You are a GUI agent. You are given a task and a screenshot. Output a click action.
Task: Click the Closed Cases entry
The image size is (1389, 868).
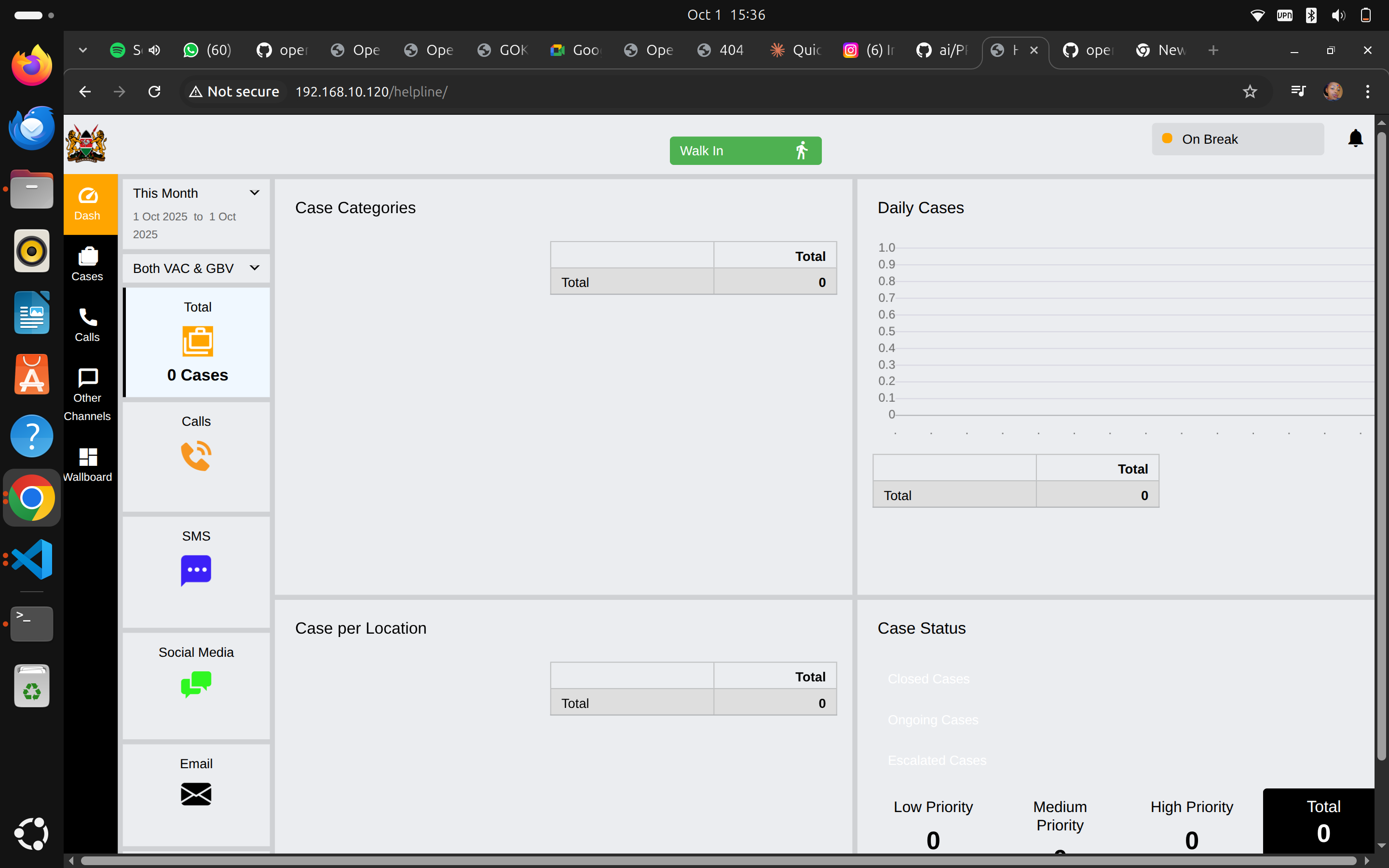coord(929,678)
